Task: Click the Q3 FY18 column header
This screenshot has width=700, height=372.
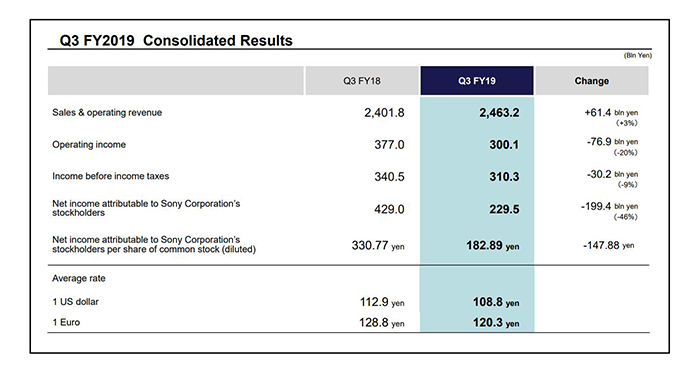Action: point(362,81)
